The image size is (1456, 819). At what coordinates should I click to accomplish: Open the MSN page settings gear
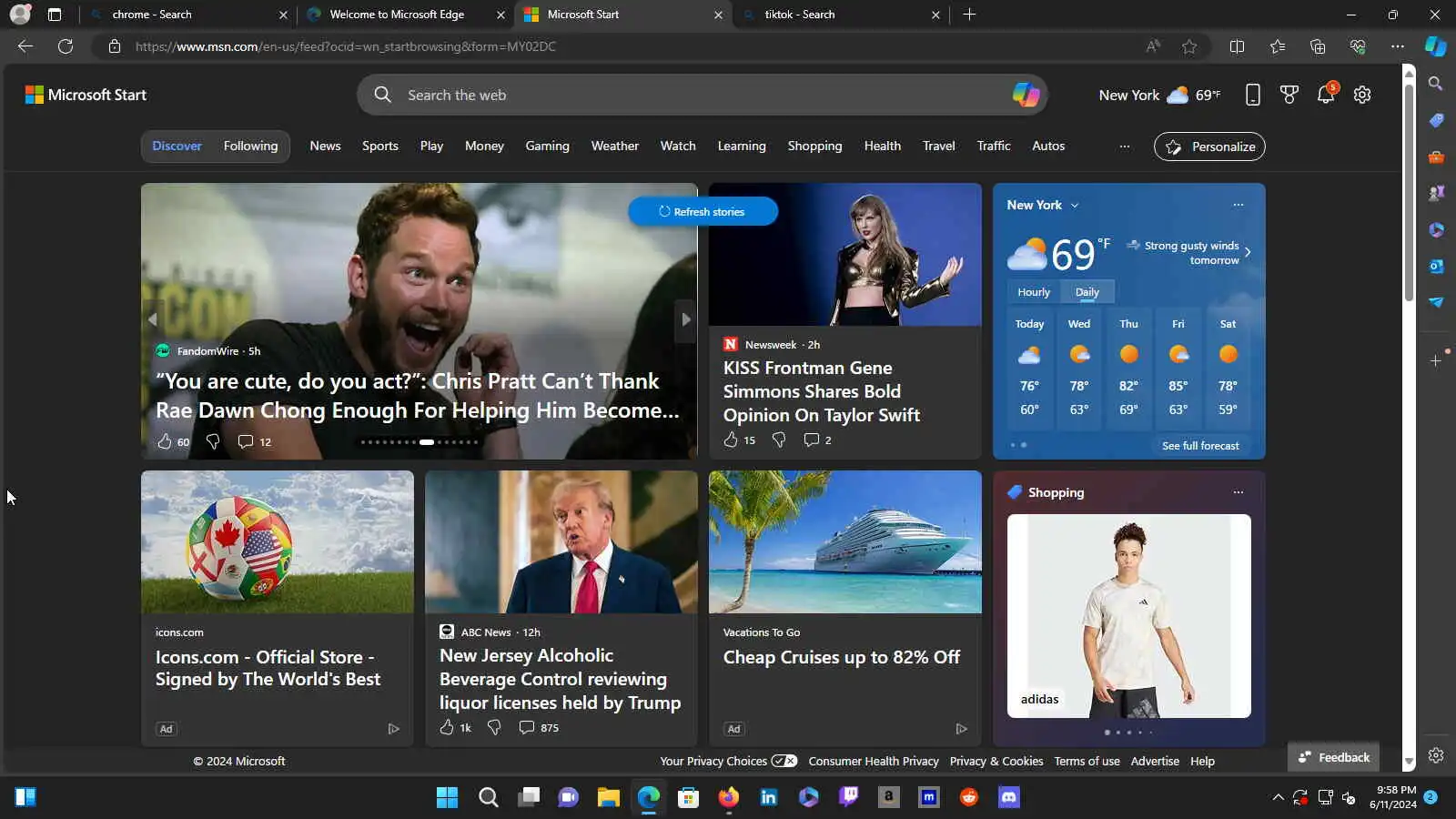click(1362, 95)
